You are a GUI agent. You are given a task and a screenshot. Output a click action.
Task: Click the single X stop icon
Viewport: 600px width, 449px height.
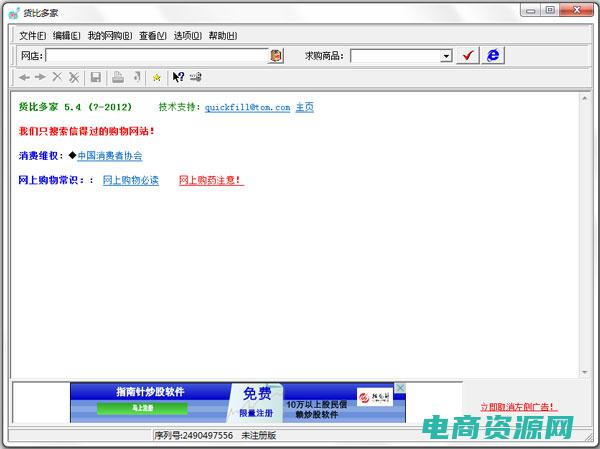click(57, 77)
